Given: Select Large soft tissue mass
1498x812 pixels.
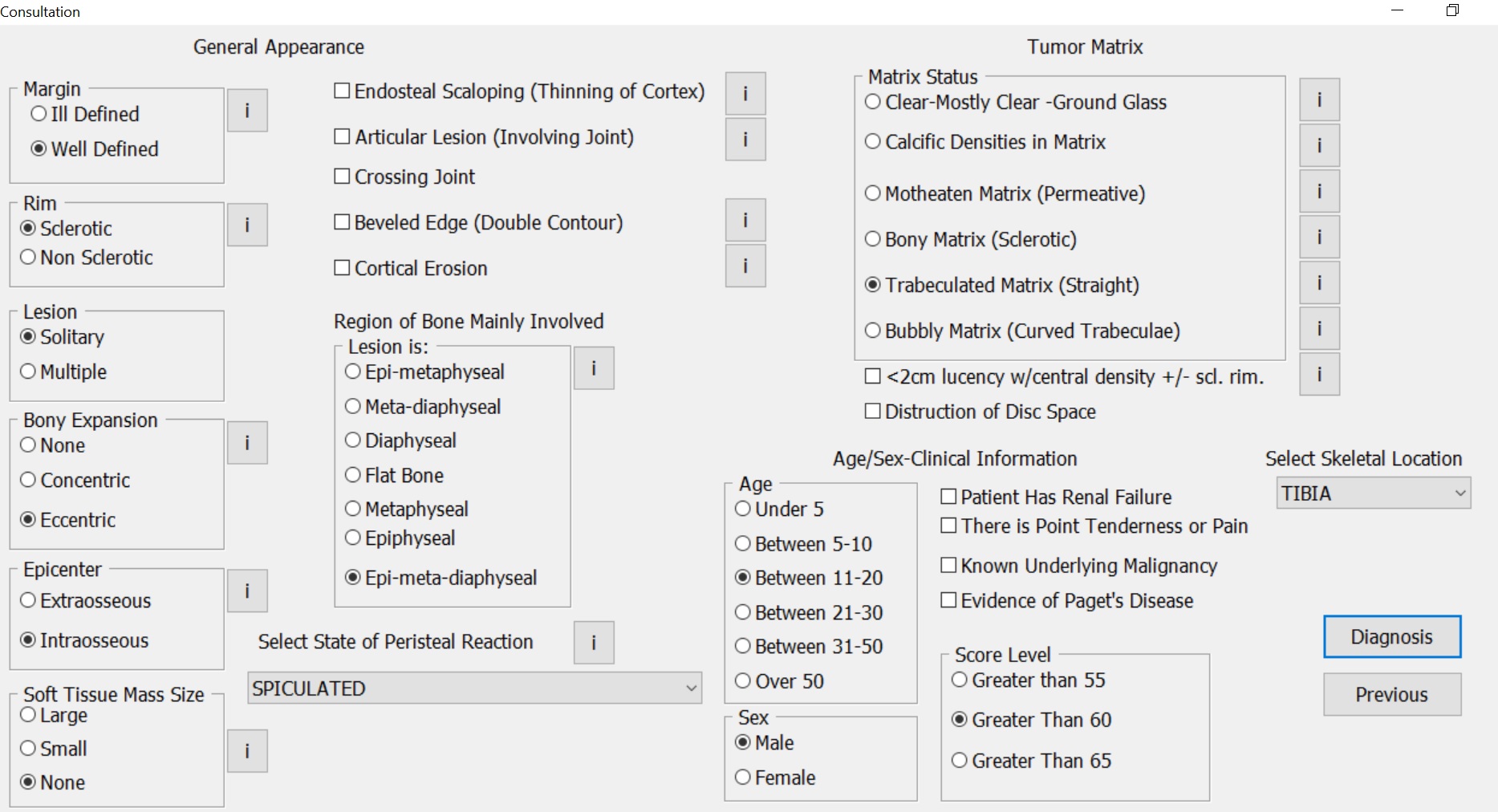Looking at the screenshot, I should coord(54,714).
